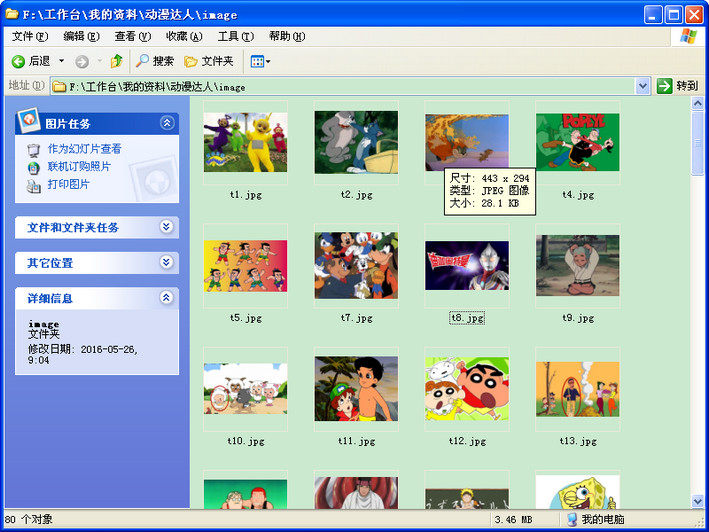Click the Windows flag logo
The width and height of the screenshot is (709, 532).
[688, 36]
